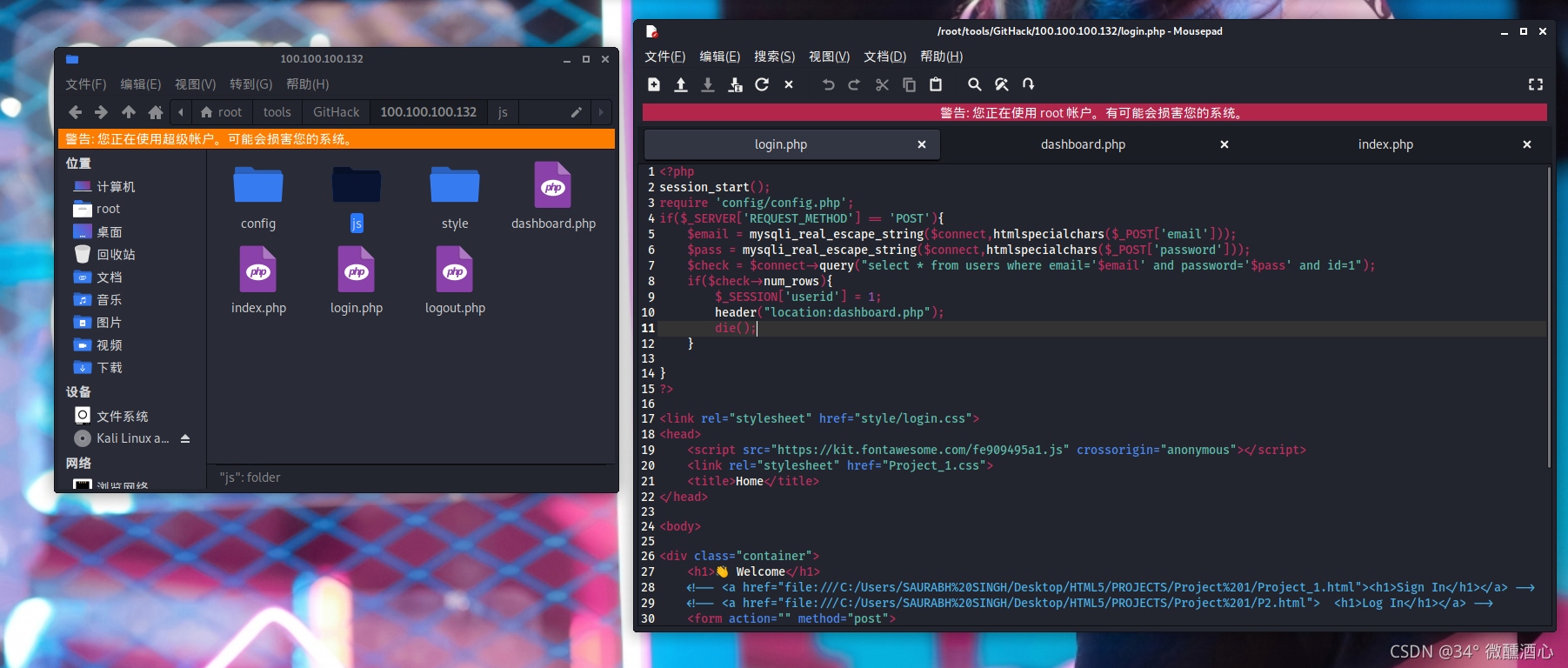Image resolution: width=1568 pixels, height=668 pixels.
Task: Click the Copy icon in Mousepad toolbar
Action: [x=909, y=84]
